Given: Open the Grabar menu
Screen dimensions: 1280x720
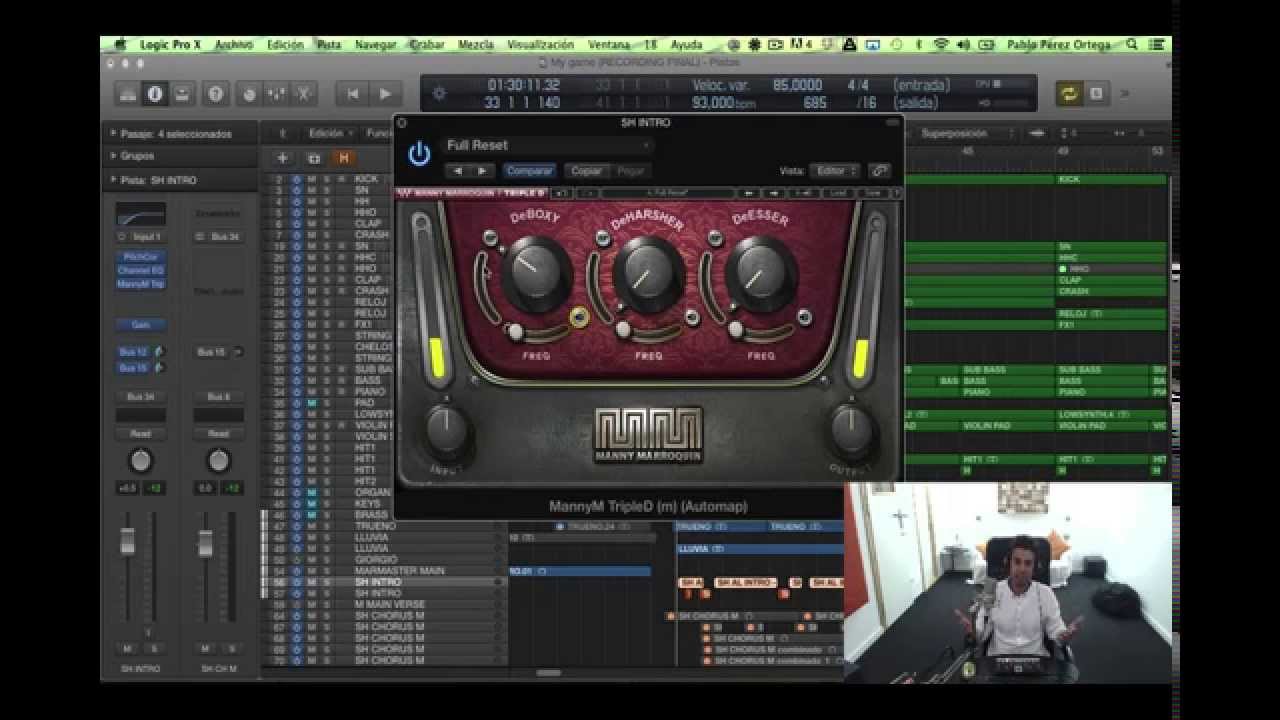Looking at the screenshot, I should click(428, 44).
